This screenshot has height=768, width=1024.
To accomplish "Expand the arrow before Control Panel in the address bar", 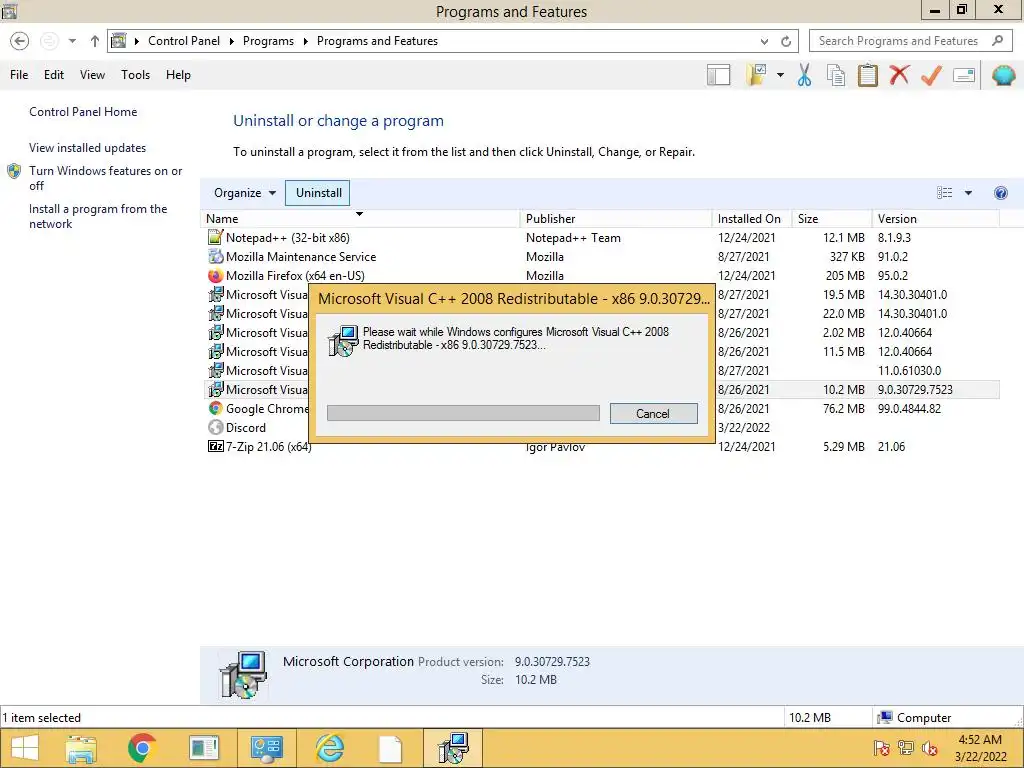I will pos(137,41).
